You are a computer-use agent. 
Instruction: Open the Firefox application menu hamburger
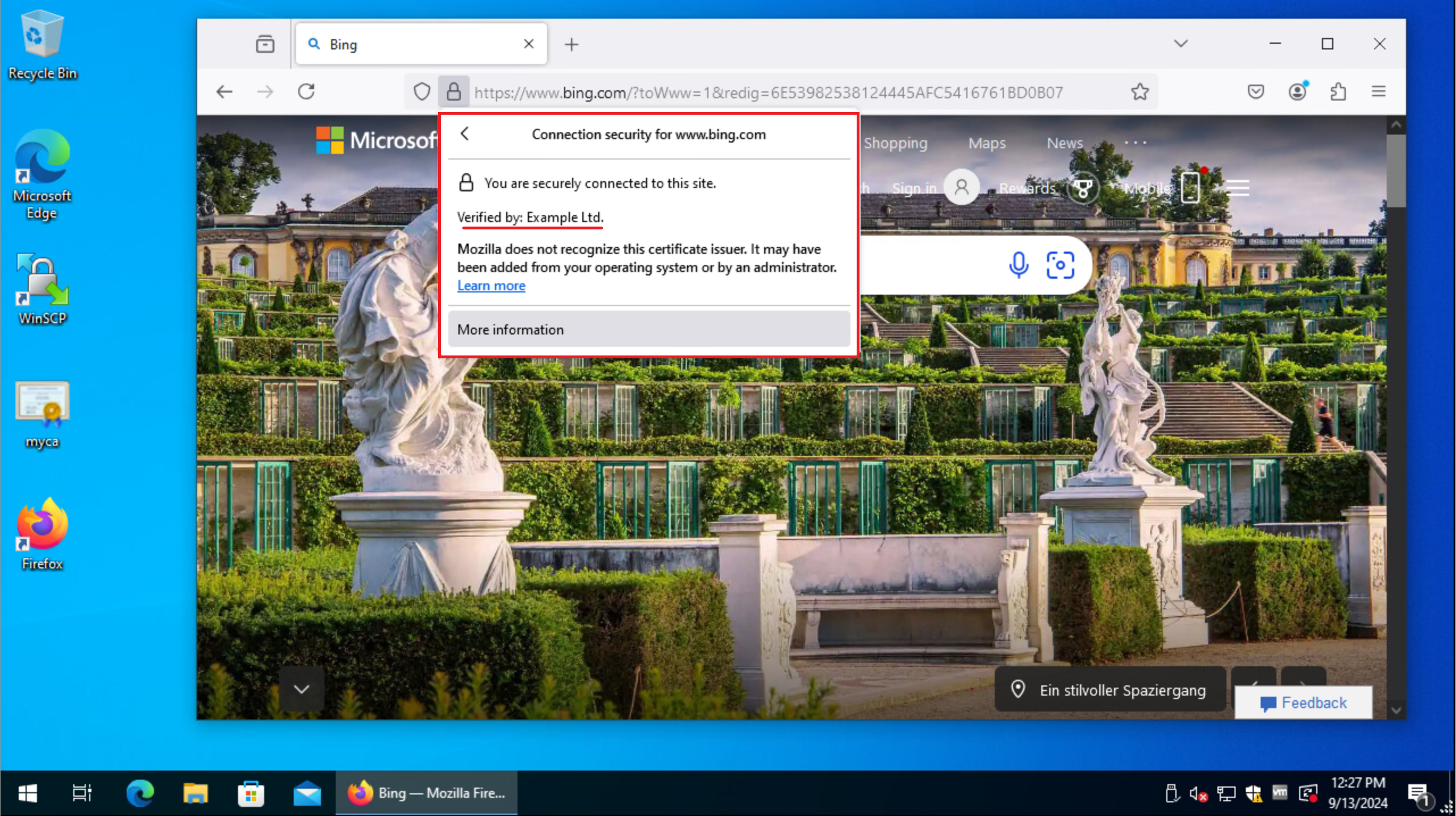point(1379,91)
